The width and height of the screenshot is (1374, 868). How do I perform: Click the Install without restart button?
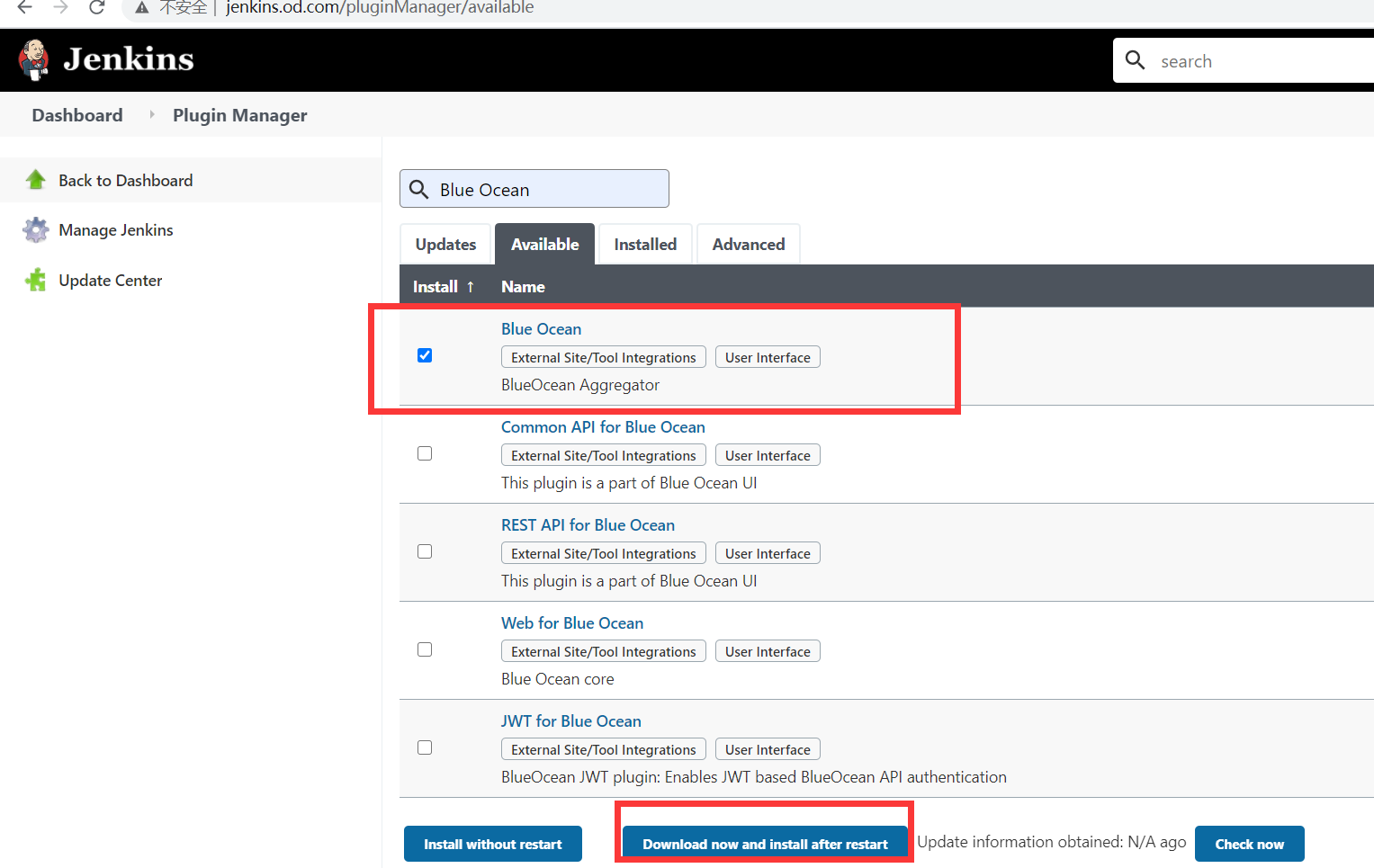click(493, 844)
